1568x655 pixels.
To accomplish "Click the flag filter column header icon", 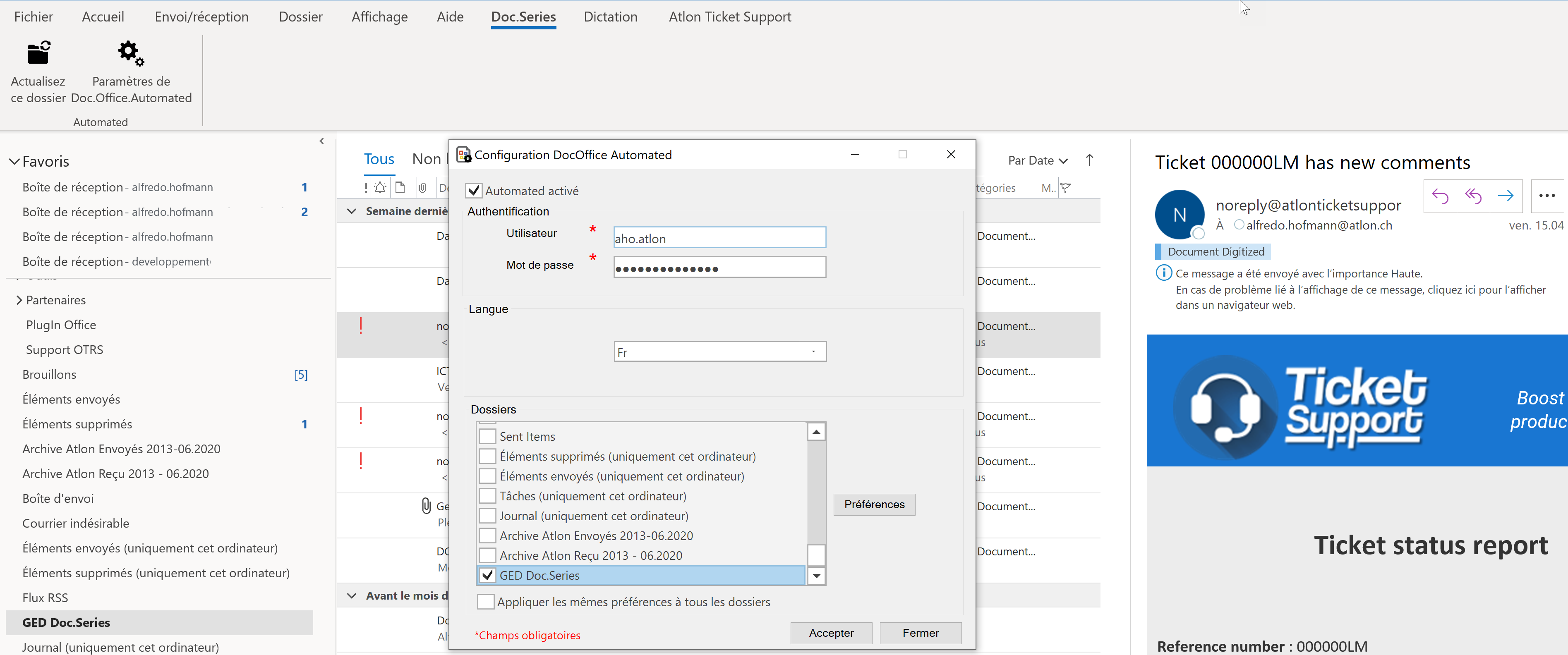I will [x=1065, y=188].
